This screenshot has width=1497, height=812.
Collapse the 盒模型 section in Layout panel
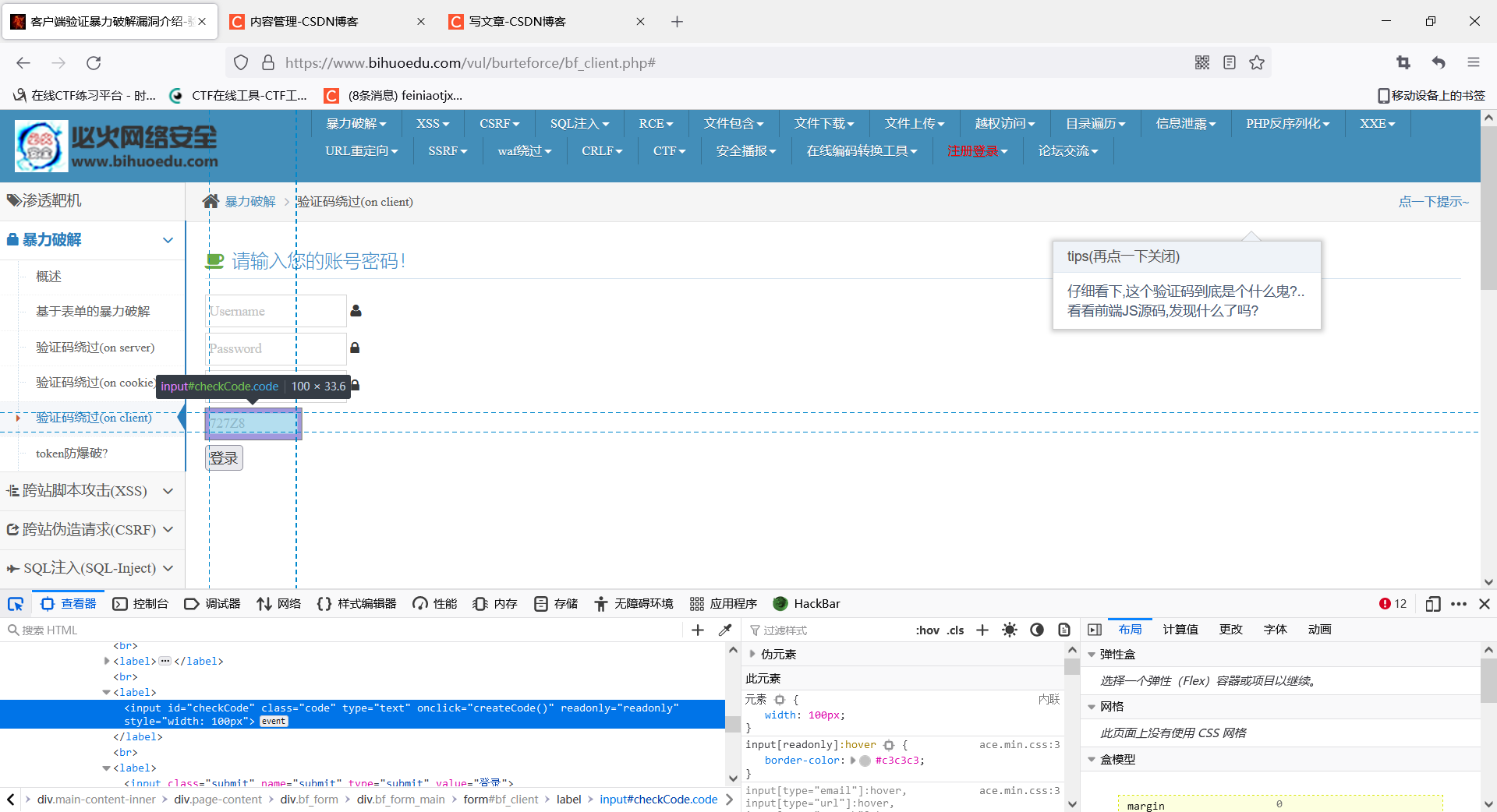tap(1092, 759)
